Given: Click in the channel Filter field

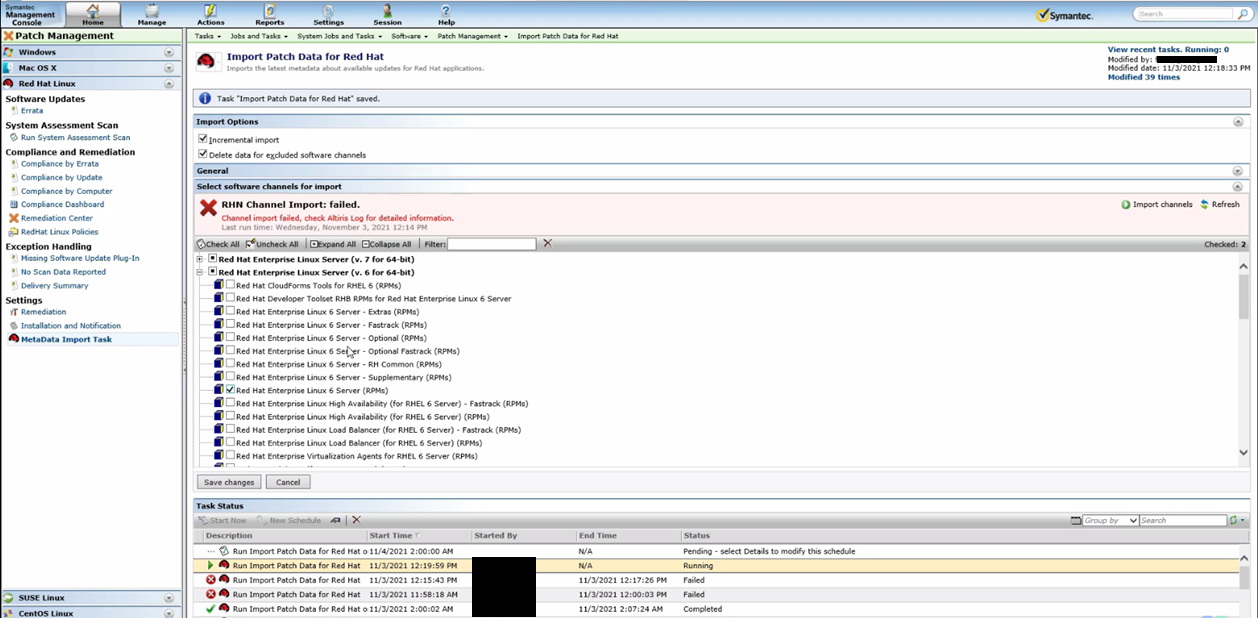Looking at the screenshot, I should tap(491, 244).
